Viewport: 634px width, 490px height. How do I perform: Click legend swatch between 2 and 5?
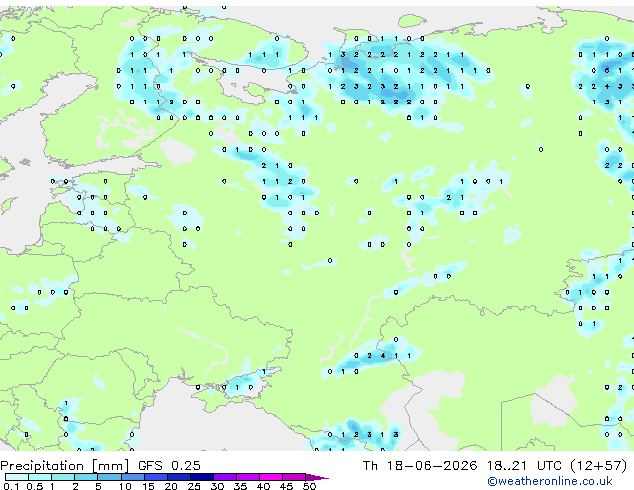[86, 477]
